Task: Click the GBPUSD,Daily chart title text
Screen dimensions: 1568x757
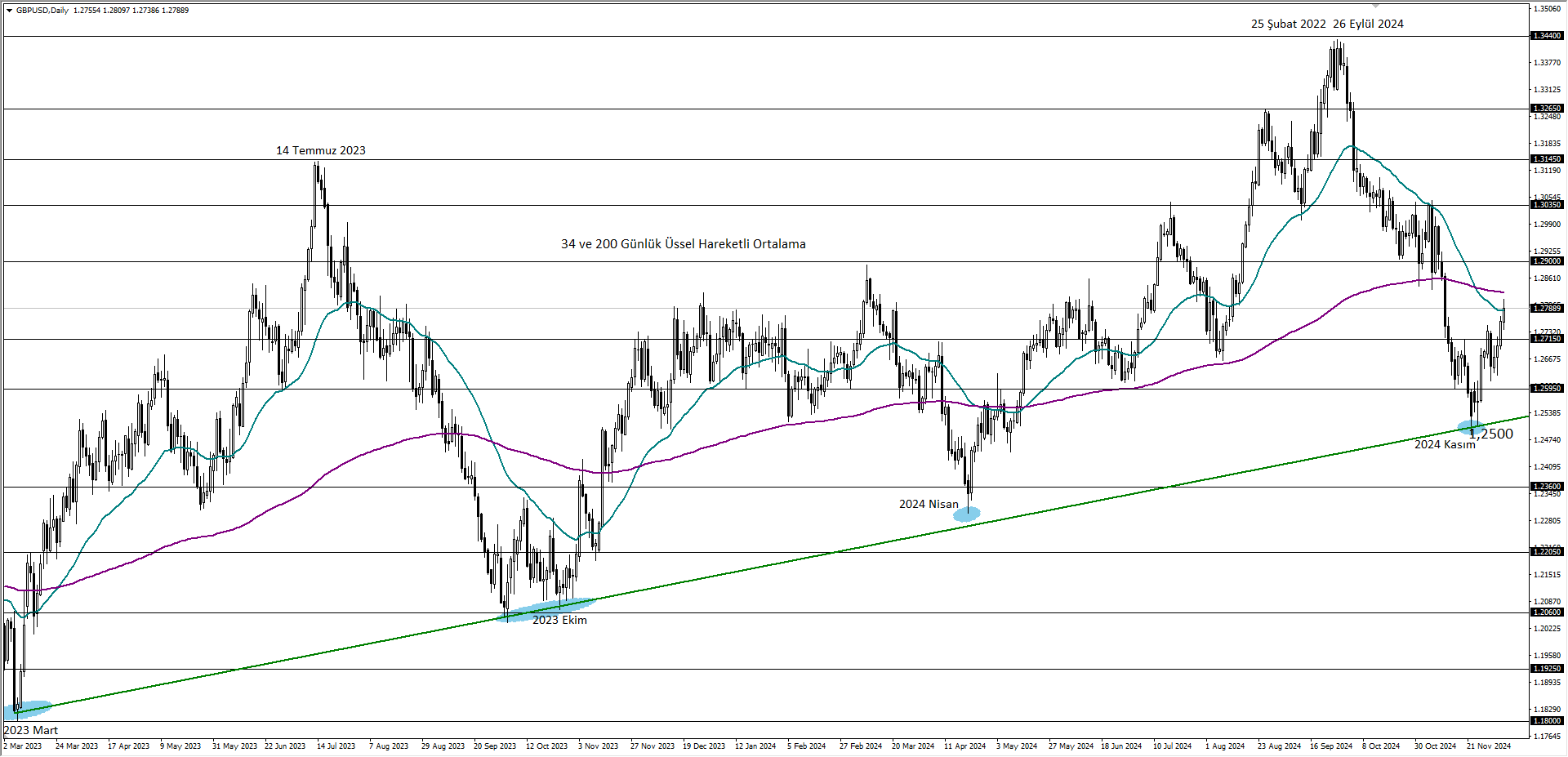Action: point(42,11)
